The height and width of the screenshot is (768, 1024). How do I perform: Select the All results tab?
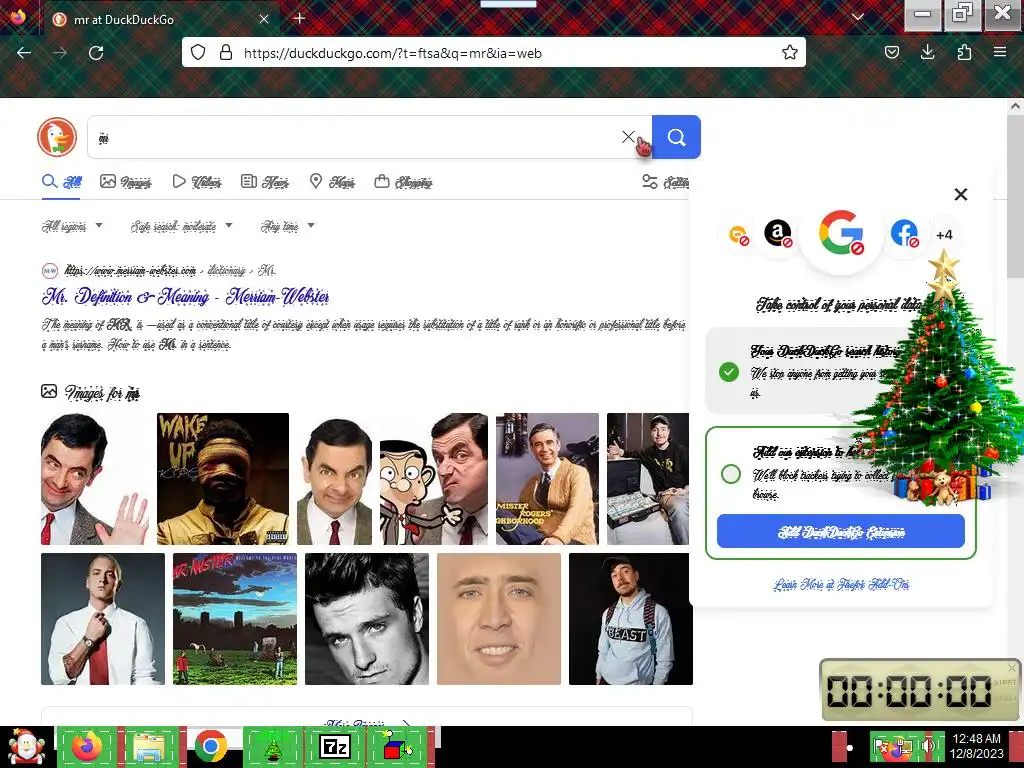(x=62, y=182)
